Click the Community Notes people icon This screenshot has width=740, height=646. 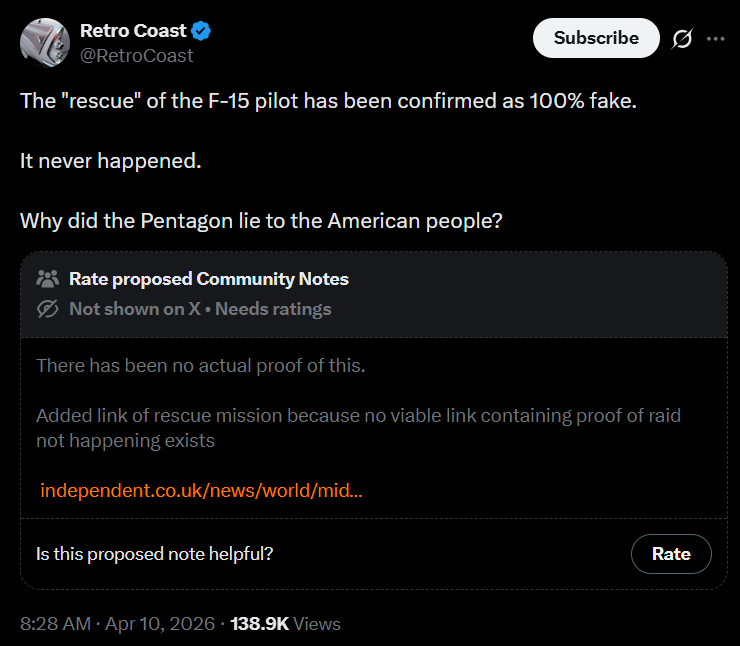(x=47, y=279)
